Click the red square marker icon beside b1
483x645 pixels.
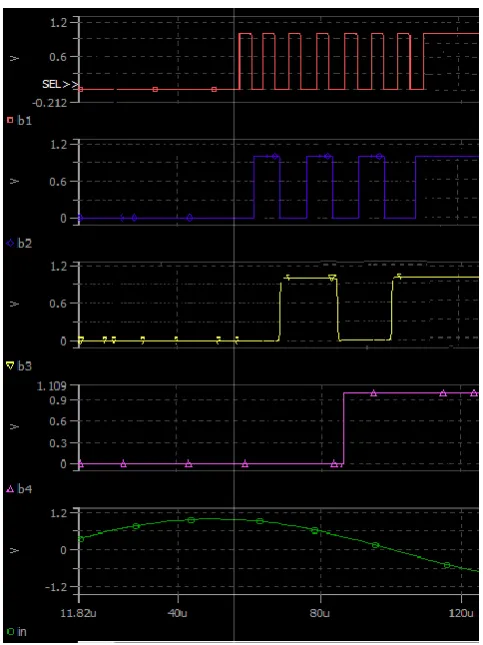pyautogui.click(x=10, y=121)
